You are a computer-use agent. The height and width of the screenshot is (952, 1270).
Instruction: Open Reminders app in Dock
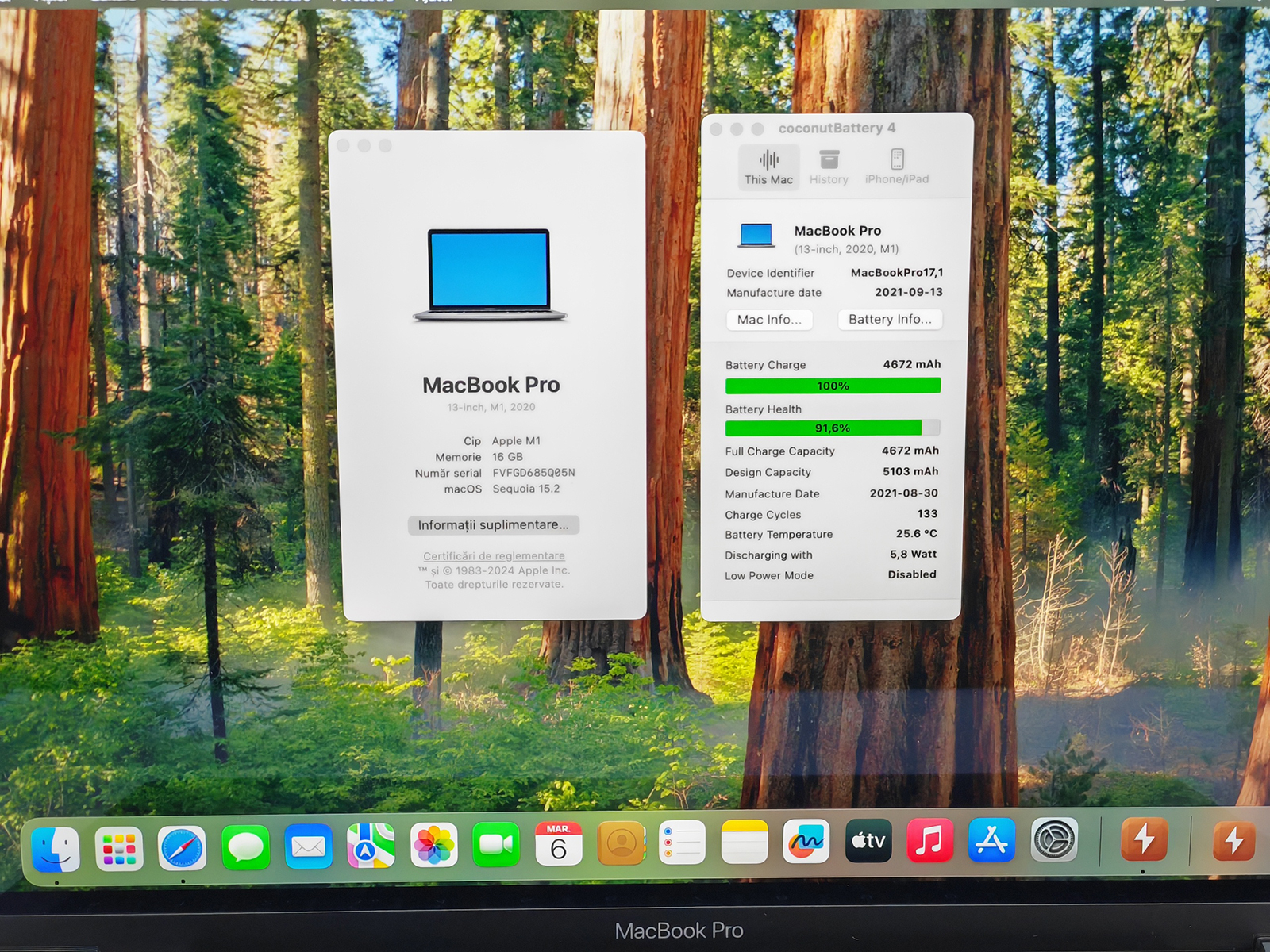coord(683,842)
